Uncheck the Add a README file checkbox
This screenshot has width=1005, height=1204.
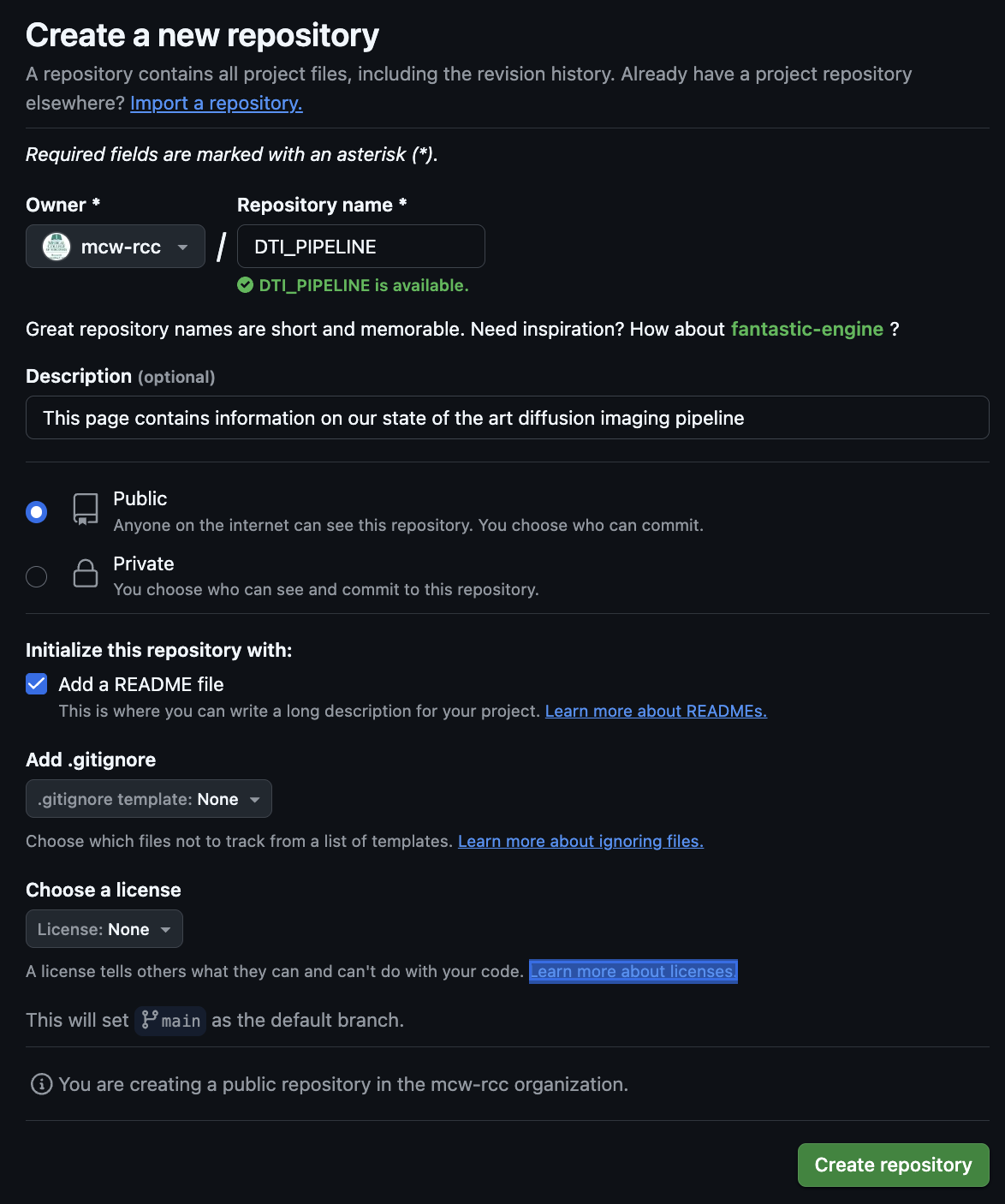[x=37, y=683]
